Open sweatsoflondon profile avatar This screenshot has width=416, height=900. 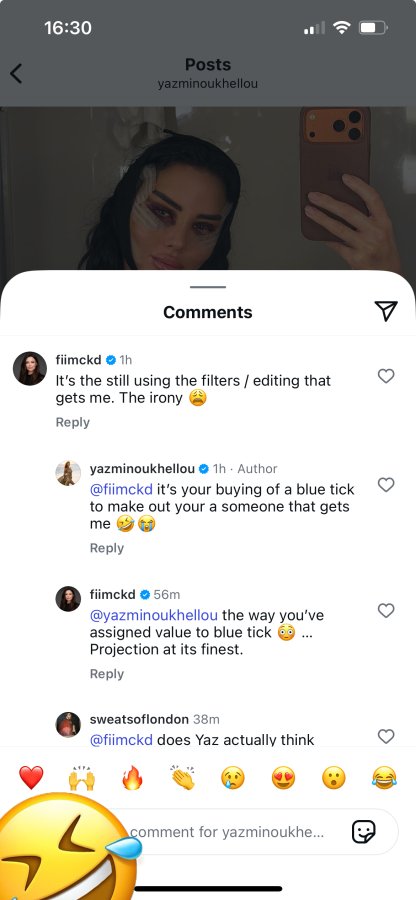click(x=68, y=724)
